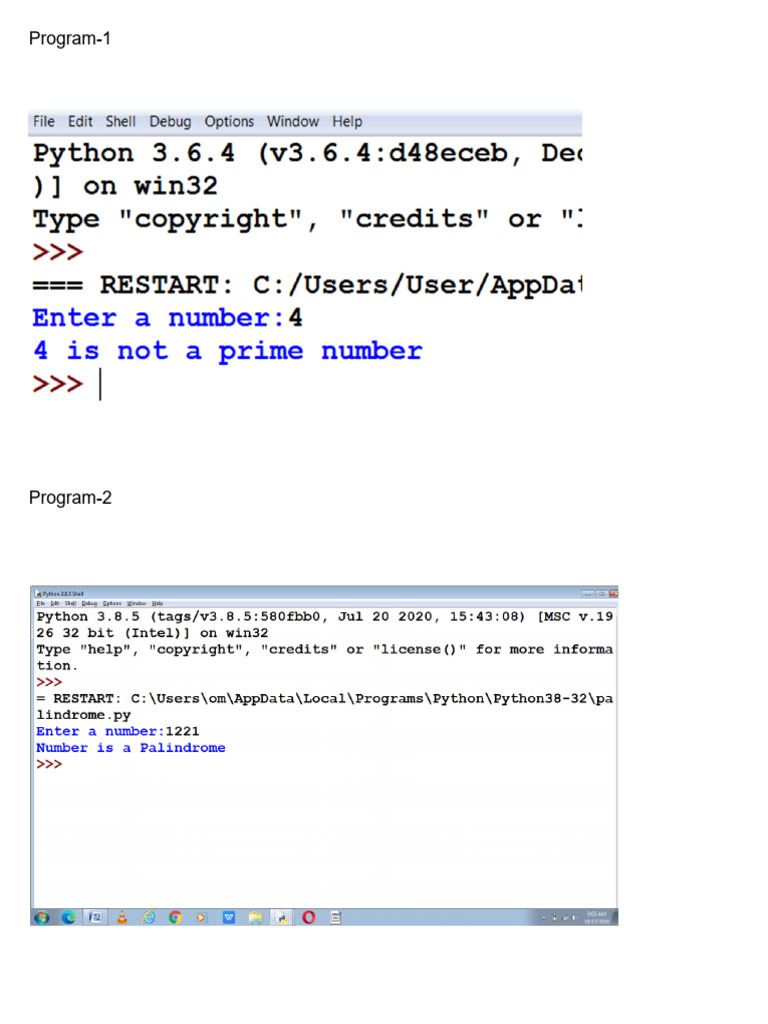Open the orange media player taskbar icon
This screenshot has height=1024, width=768.
[201, 918]
